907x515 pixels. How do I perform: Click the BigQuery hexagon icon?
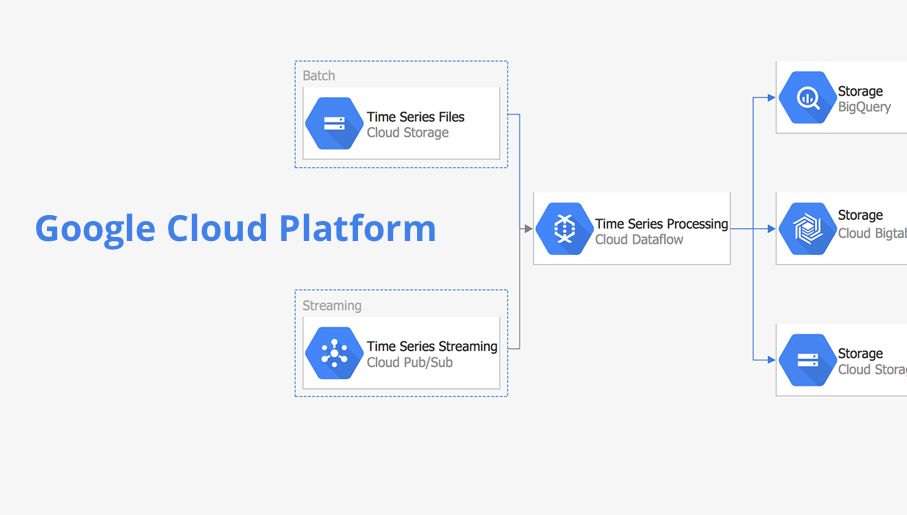coord(808,97)
